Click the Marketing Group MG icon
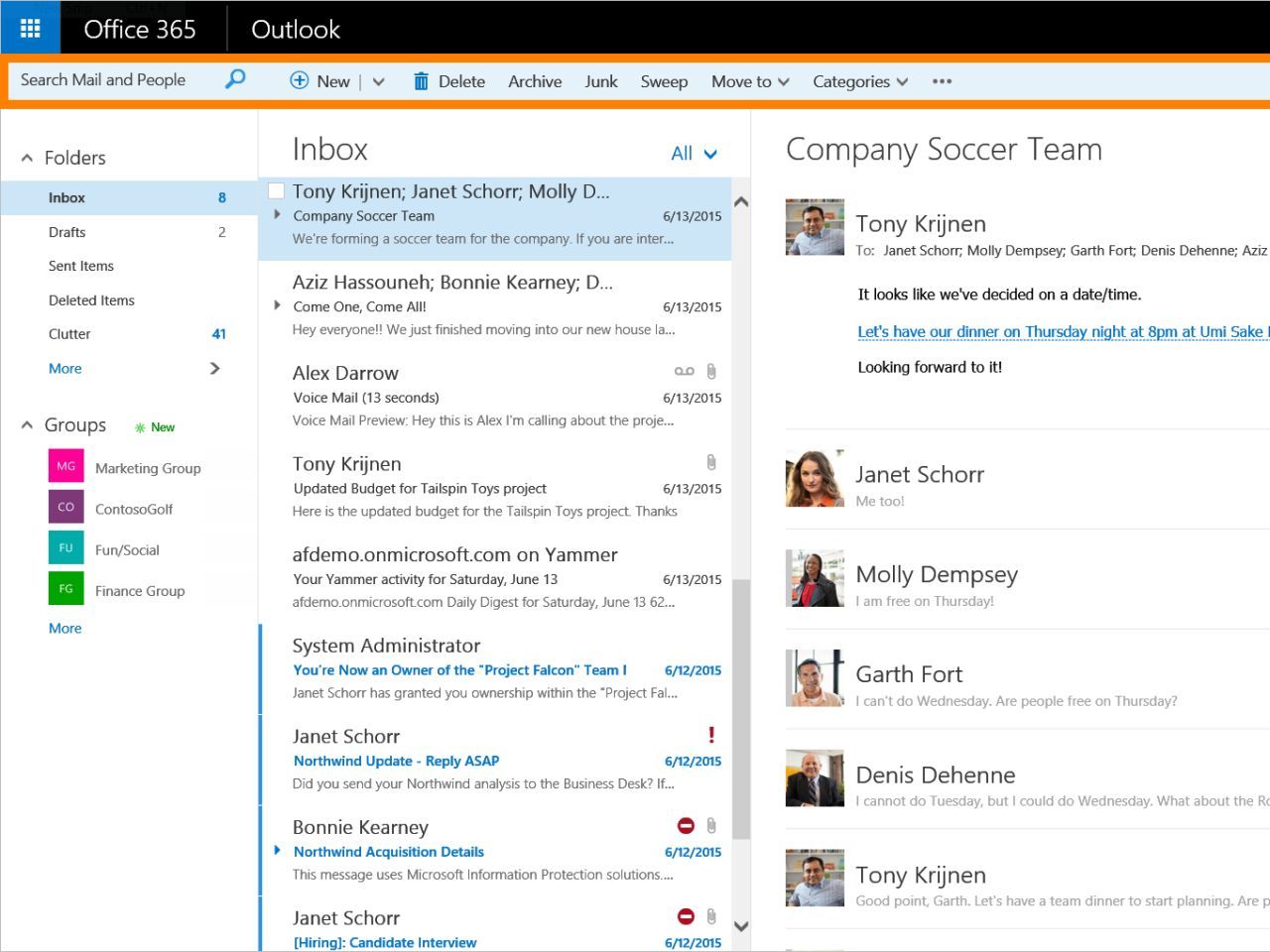1270x952 pixels. [65, 466]
